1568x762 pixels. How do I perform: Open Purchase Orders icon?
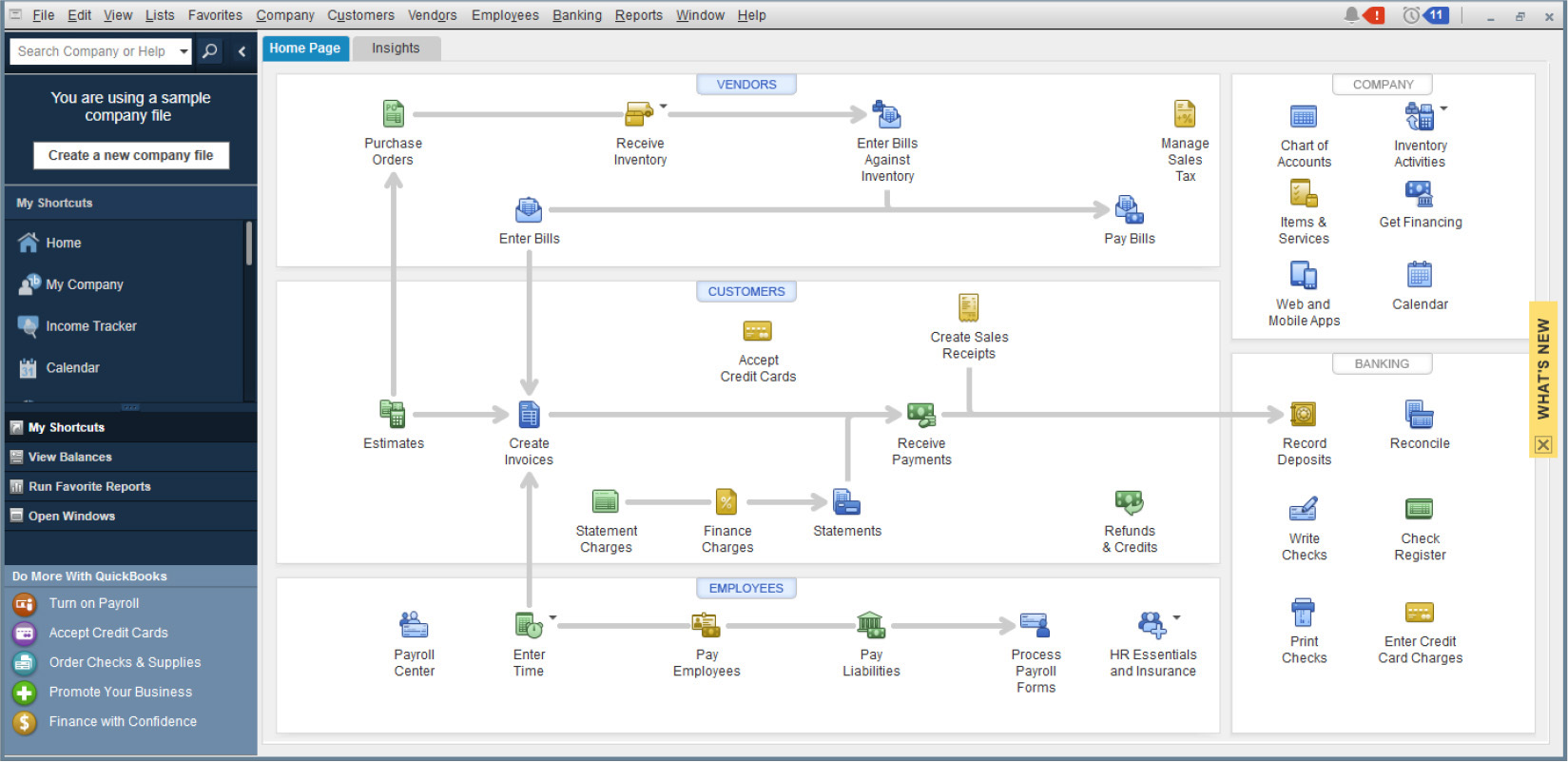[394, 114]
